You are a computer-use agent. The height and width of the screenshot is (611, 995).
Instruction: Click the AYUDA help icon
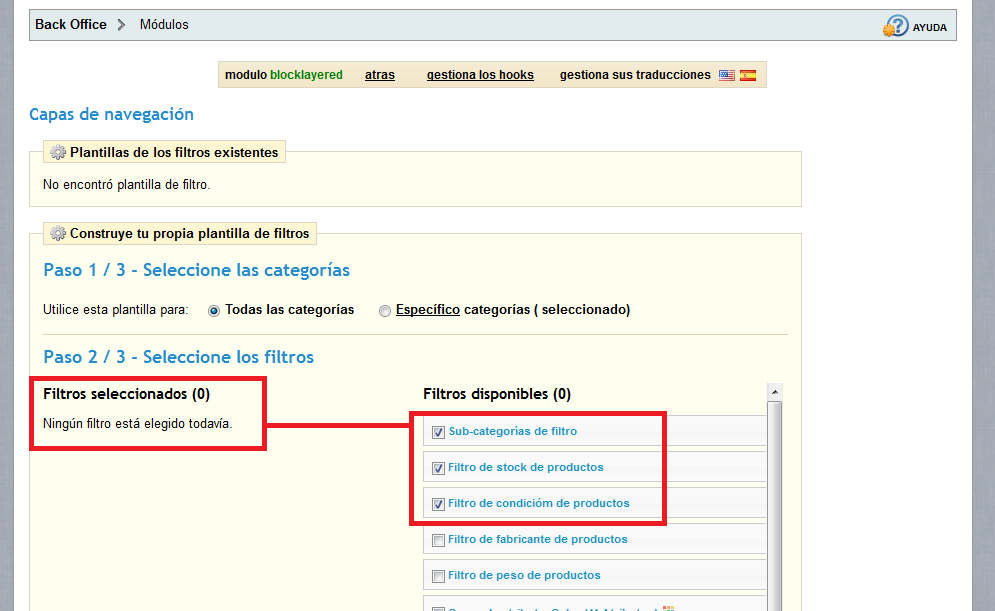[x=896, y=27]
